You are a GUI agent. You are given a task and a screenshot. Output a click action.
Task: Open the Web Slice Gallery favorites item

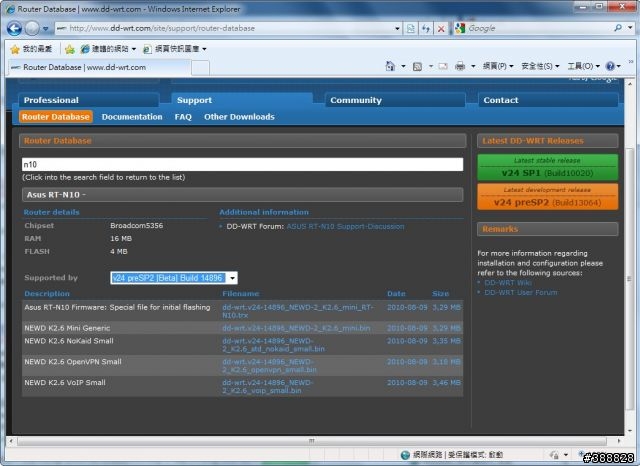[175, 49]
